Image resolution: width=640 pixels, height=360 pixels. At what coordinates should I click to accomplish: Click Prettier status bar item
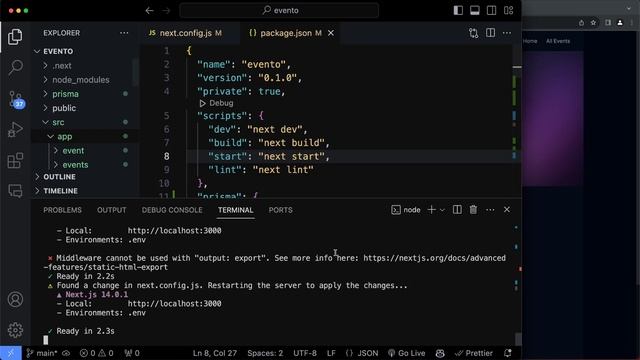click(x=474, y=353)
